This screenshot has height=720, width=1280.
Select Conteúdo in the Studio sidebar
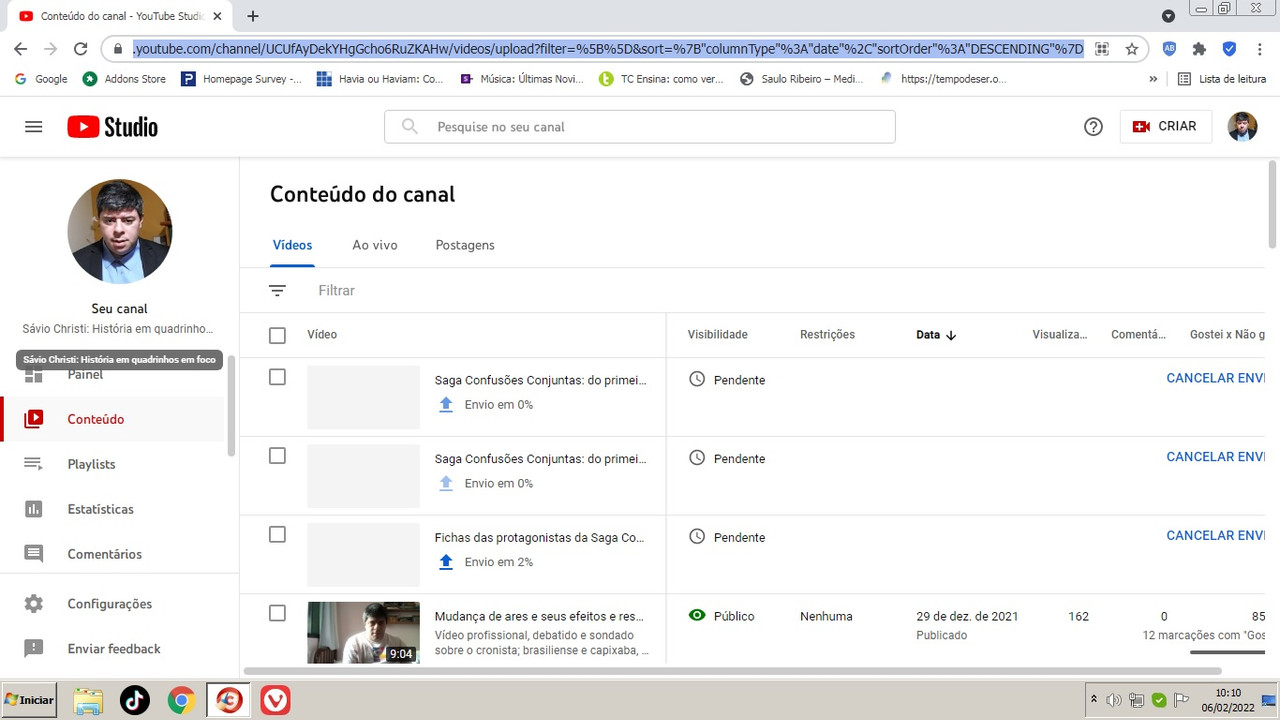96,419
